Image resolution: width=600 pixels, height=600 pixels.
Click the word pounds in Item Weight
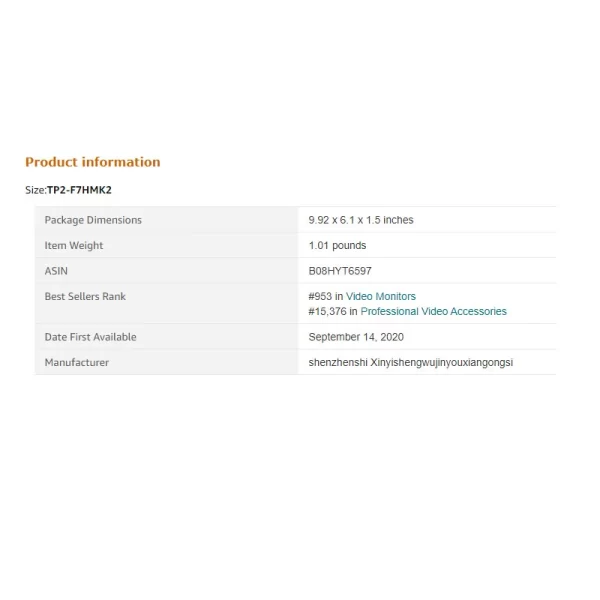pos(350,246)
